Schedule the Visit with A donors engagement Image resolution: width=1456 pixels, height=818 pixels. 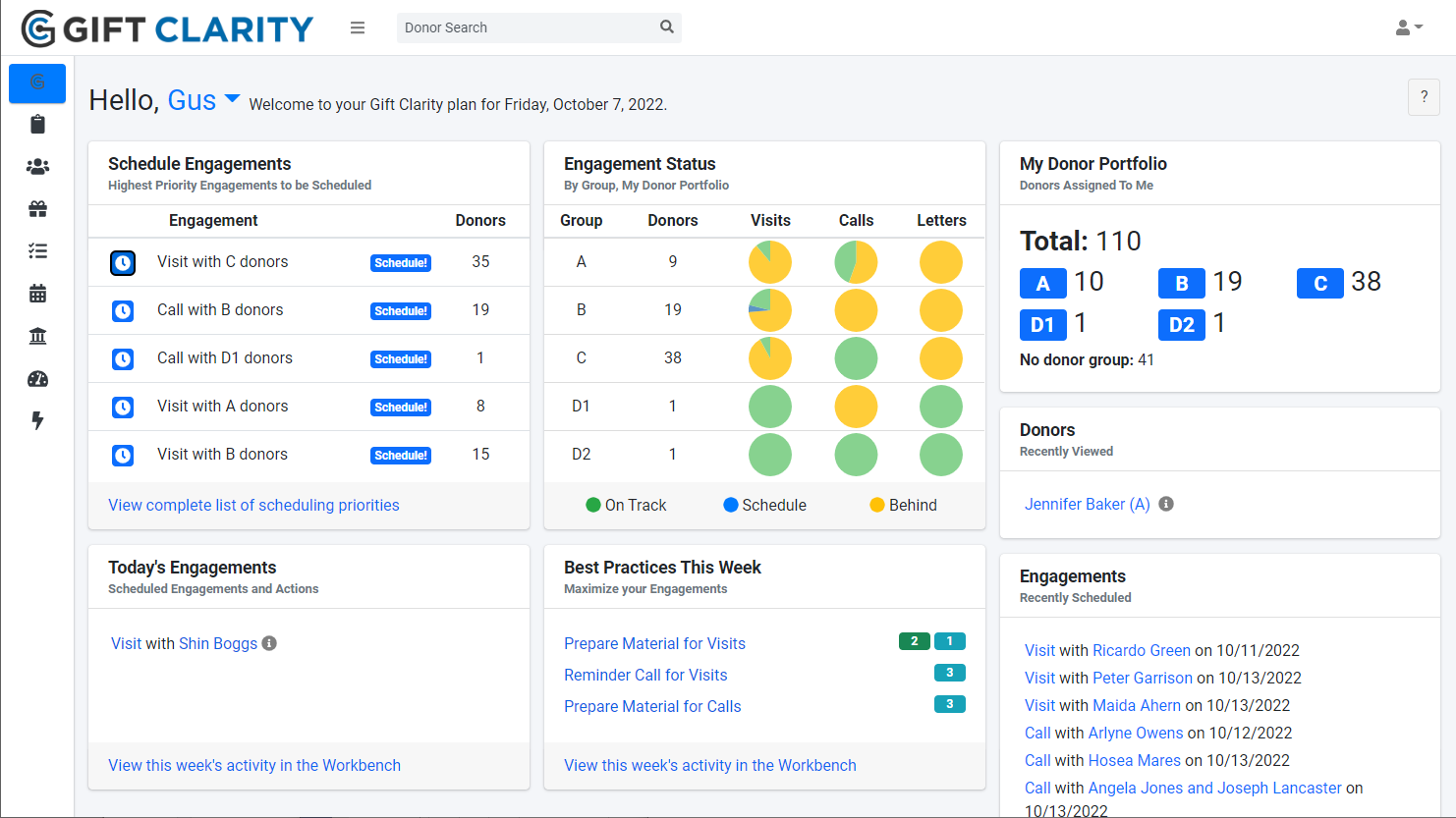pyautogui.click(x=401, y=407)
